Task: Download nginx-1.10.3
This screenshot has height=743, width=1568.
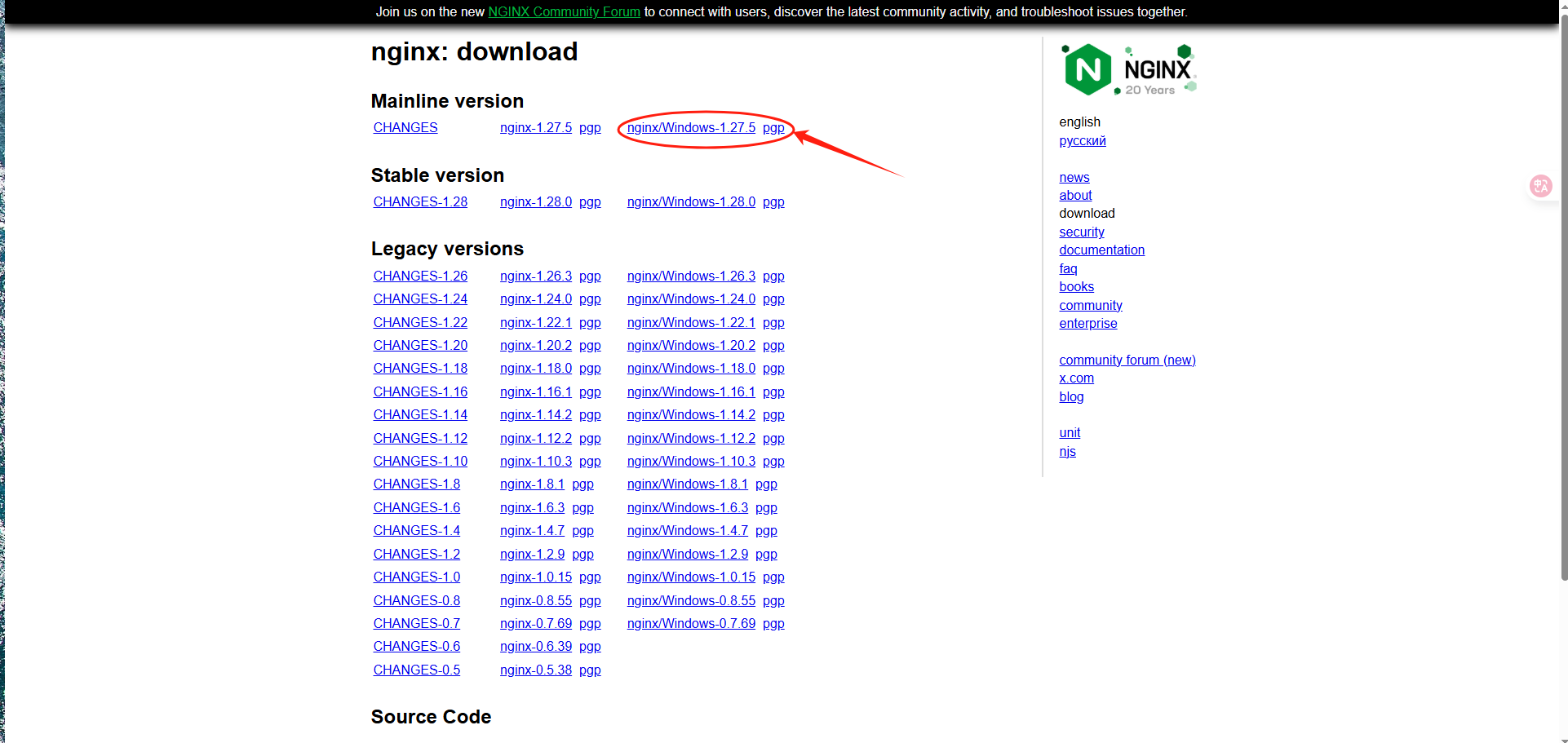Action: pos(536,462)
